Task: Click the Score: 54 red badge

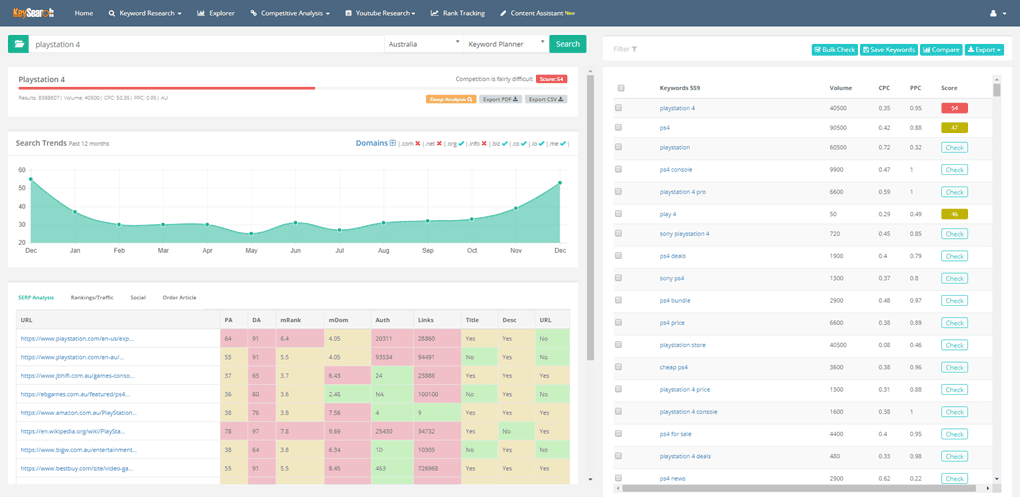Action: pyautogui.click(x=551, y=79)
